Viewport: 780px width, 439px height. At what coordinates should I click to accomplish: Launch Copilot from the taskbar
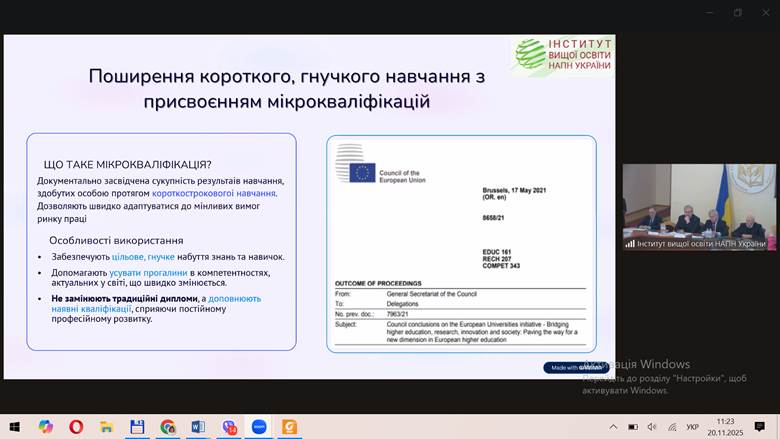point(46,427)
